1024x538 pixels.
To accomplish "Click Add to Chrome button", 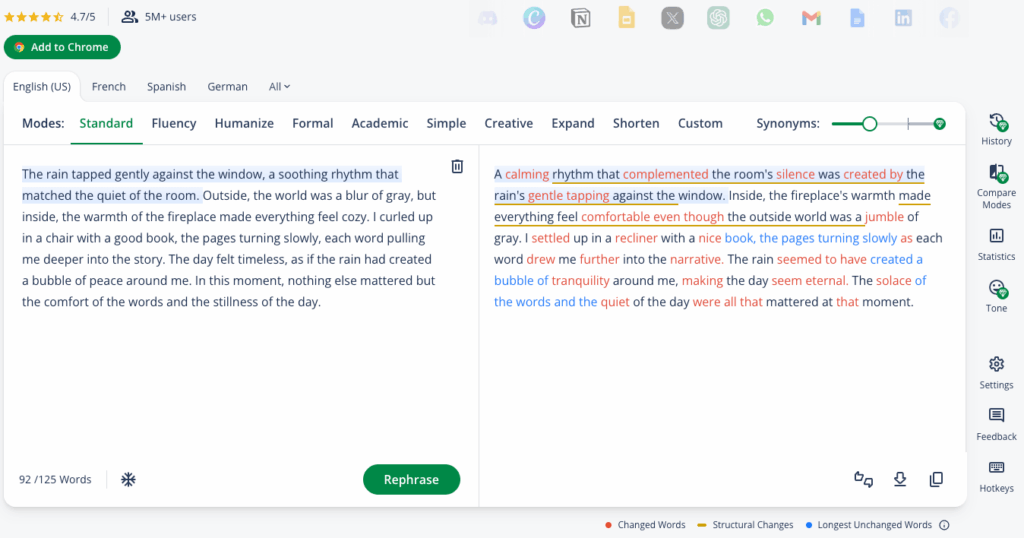I will [62, 47].
